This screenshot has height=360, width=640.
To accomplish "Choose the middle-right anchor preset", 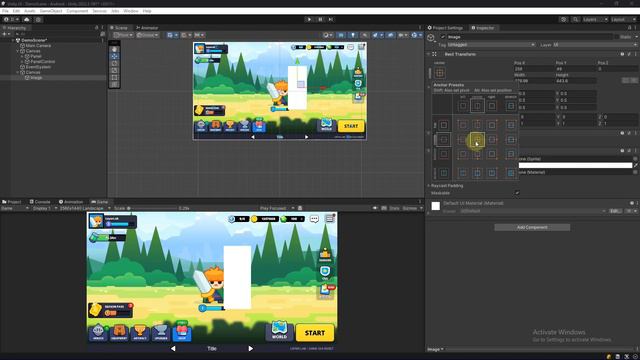I will coord(492,140).
